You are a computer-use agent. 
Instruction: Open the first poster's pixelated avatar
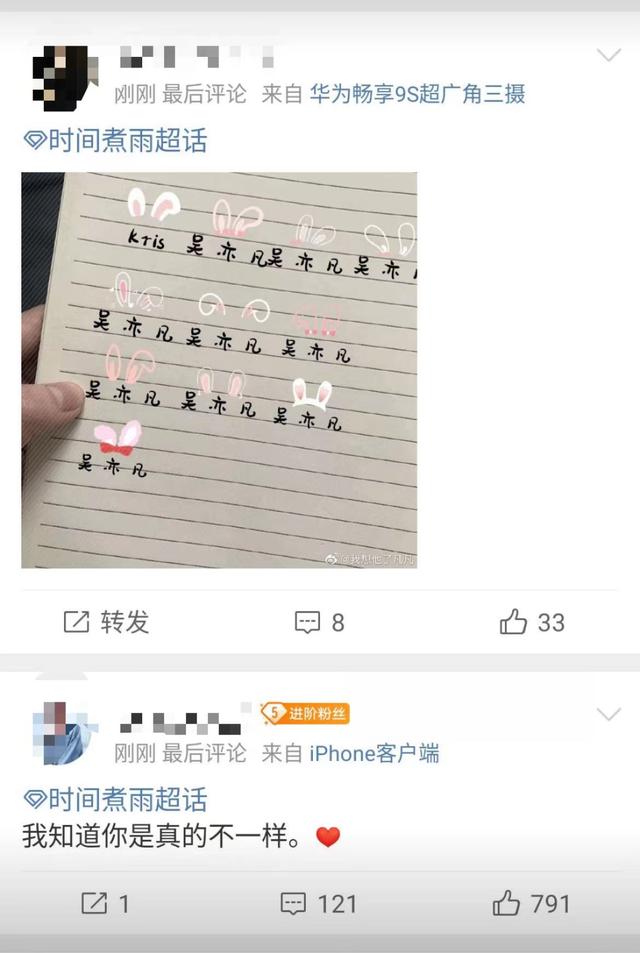66,77
